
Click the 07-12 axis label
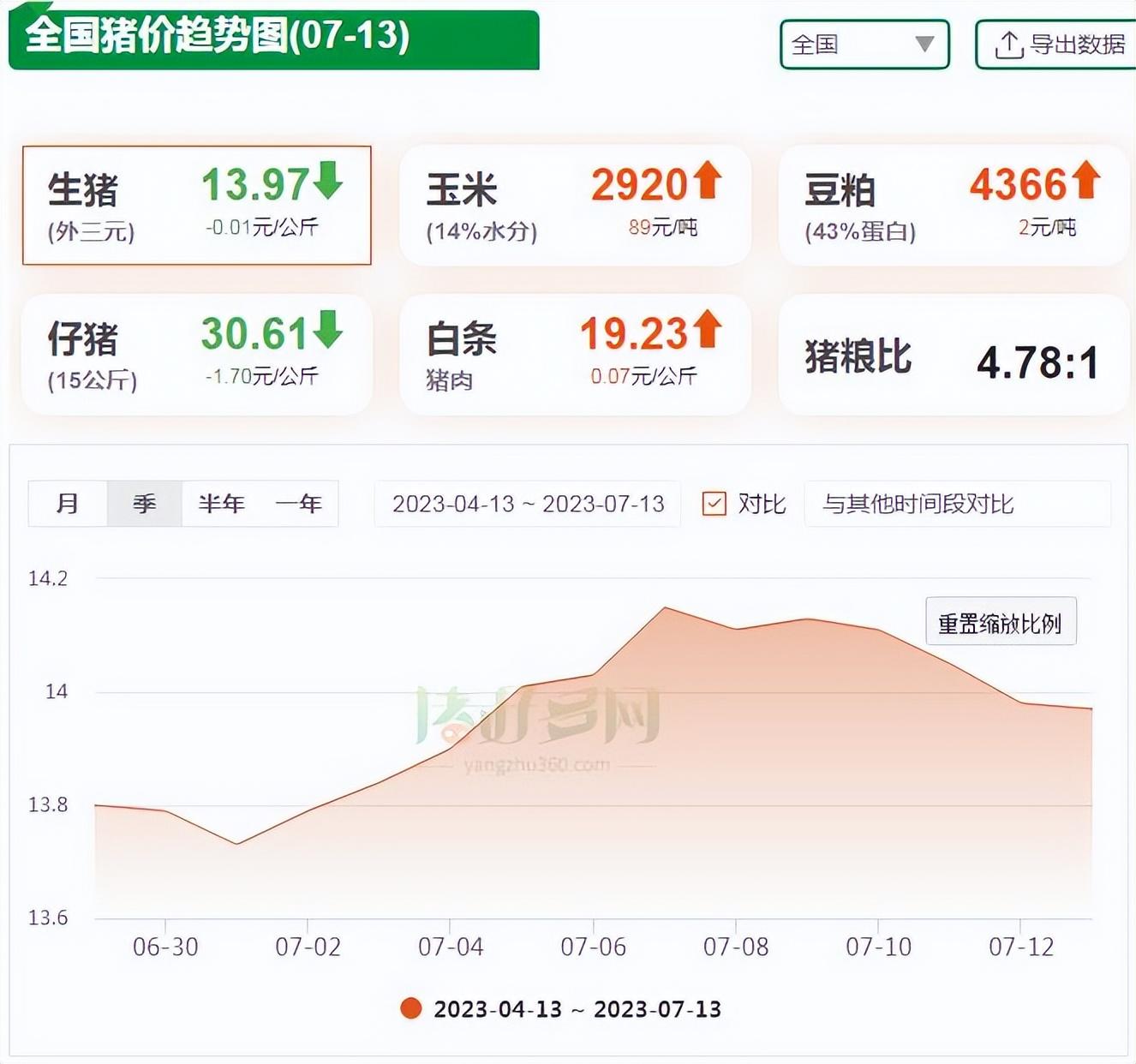point(1021,947)
